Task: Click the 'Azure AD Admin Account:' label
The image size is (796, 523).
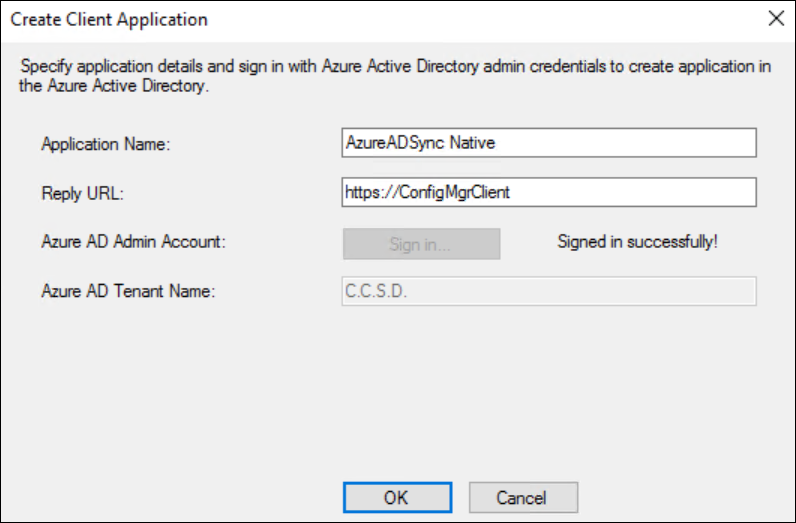Action: [133, 242]
